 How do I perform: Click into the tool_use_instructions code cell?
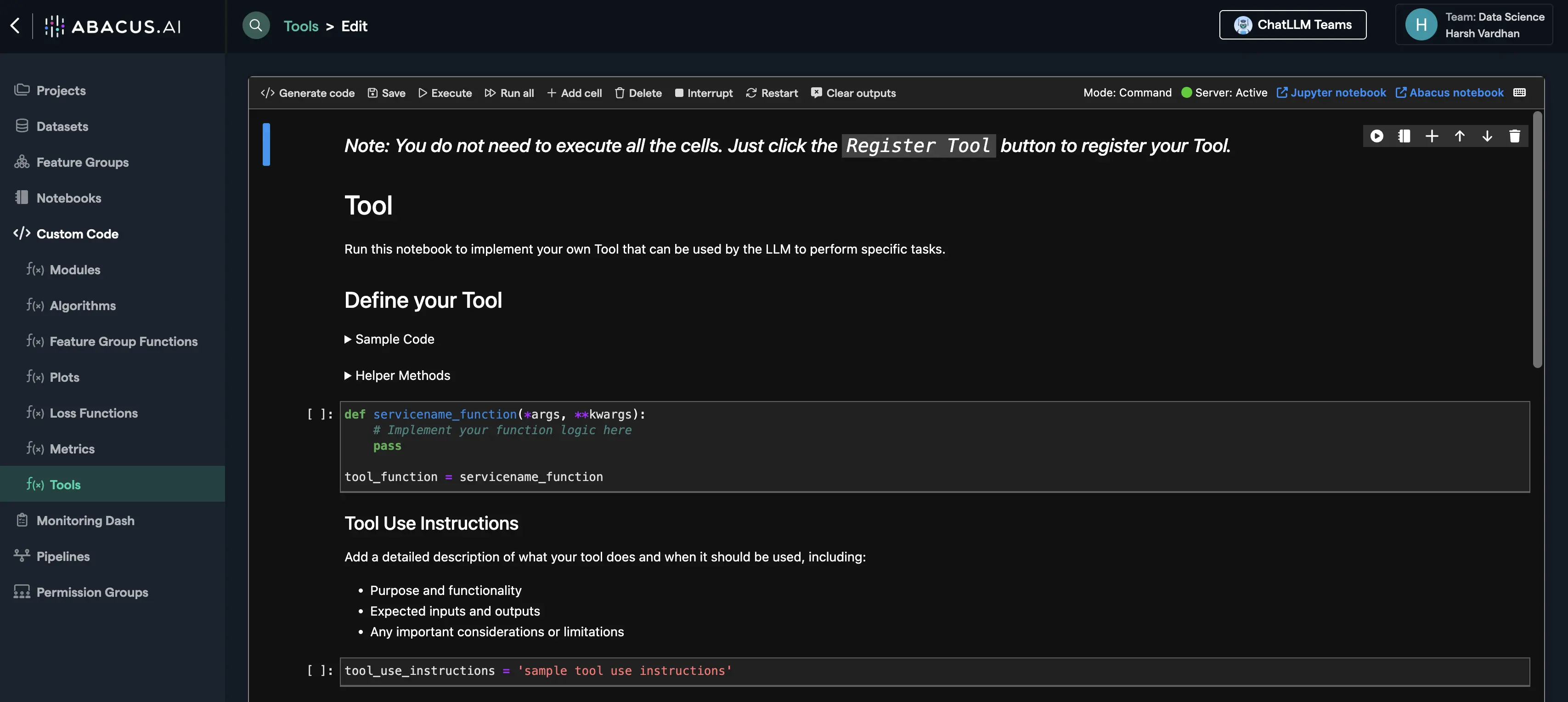pos(934,671)
